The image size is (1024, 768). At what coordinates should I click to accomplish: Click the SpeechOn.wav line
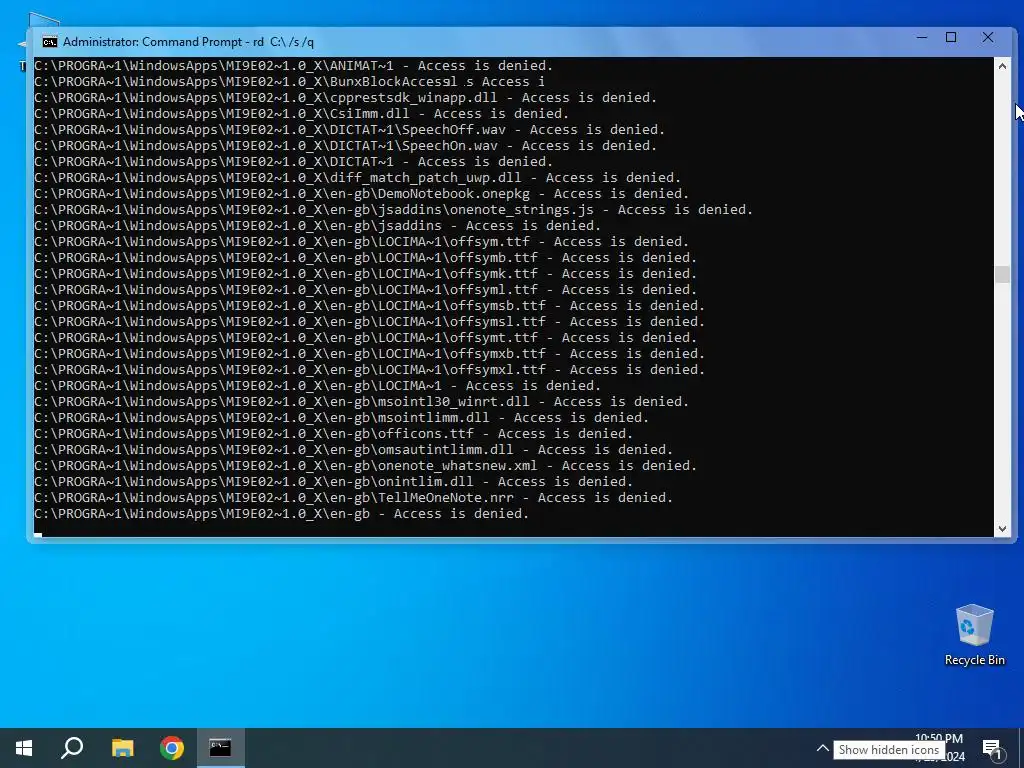pos(345,146)
